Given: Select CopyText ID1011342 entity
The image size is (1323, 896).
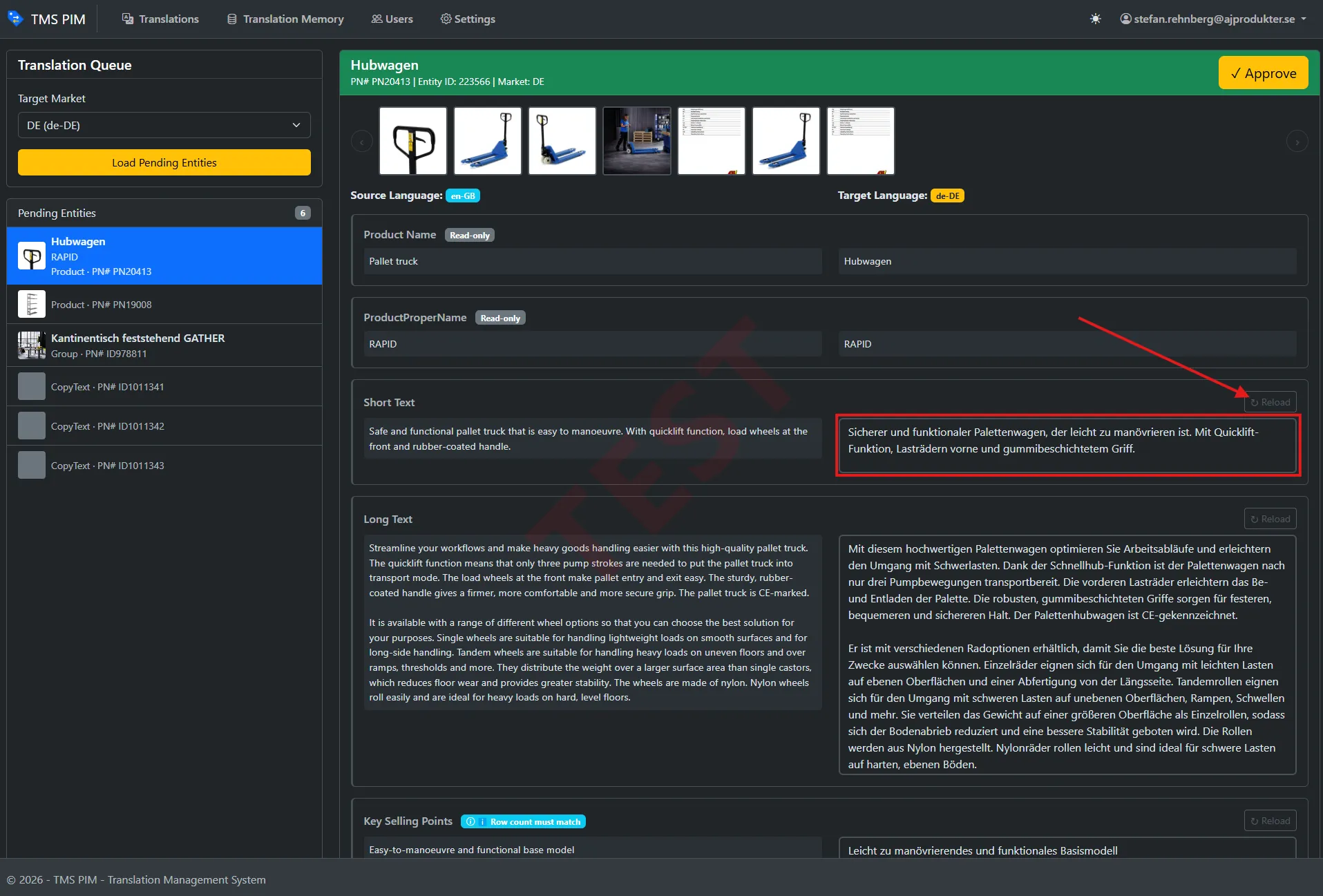Looking at the screenshot, I should click(164, 426).
